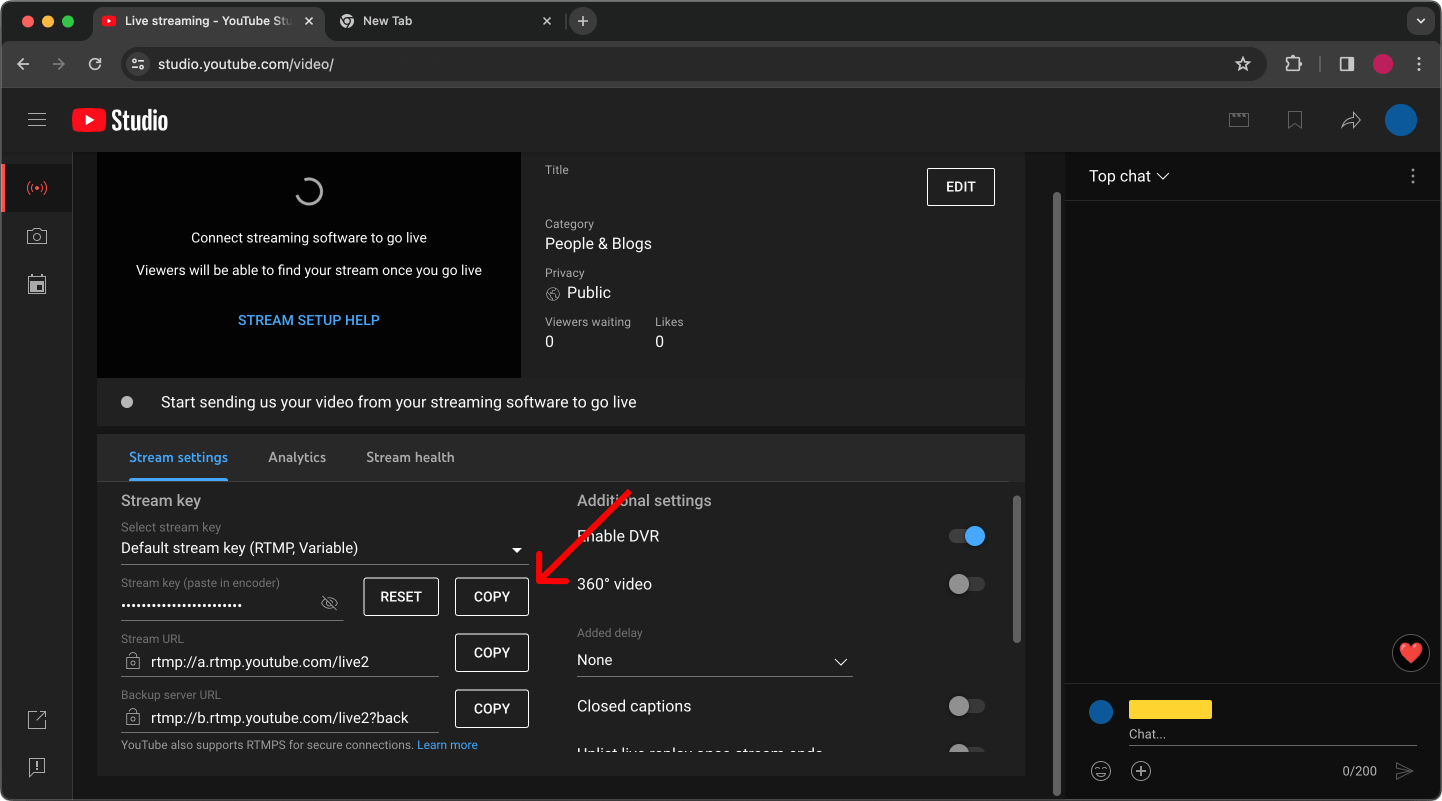This screenshot has height=801, width=1442.
Task: Disable the Enable DVR toggle
Action: (x=966, y=535)
